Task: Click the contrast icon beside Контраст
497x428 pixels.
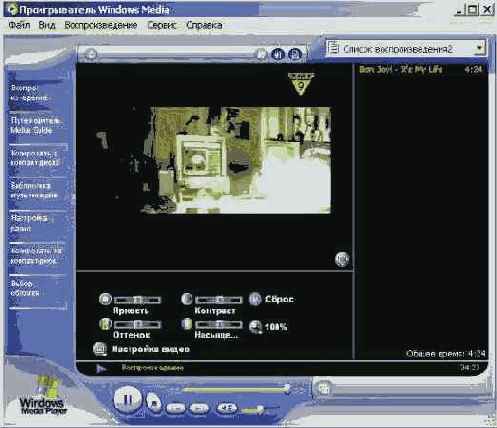Action: pos(187,299)
